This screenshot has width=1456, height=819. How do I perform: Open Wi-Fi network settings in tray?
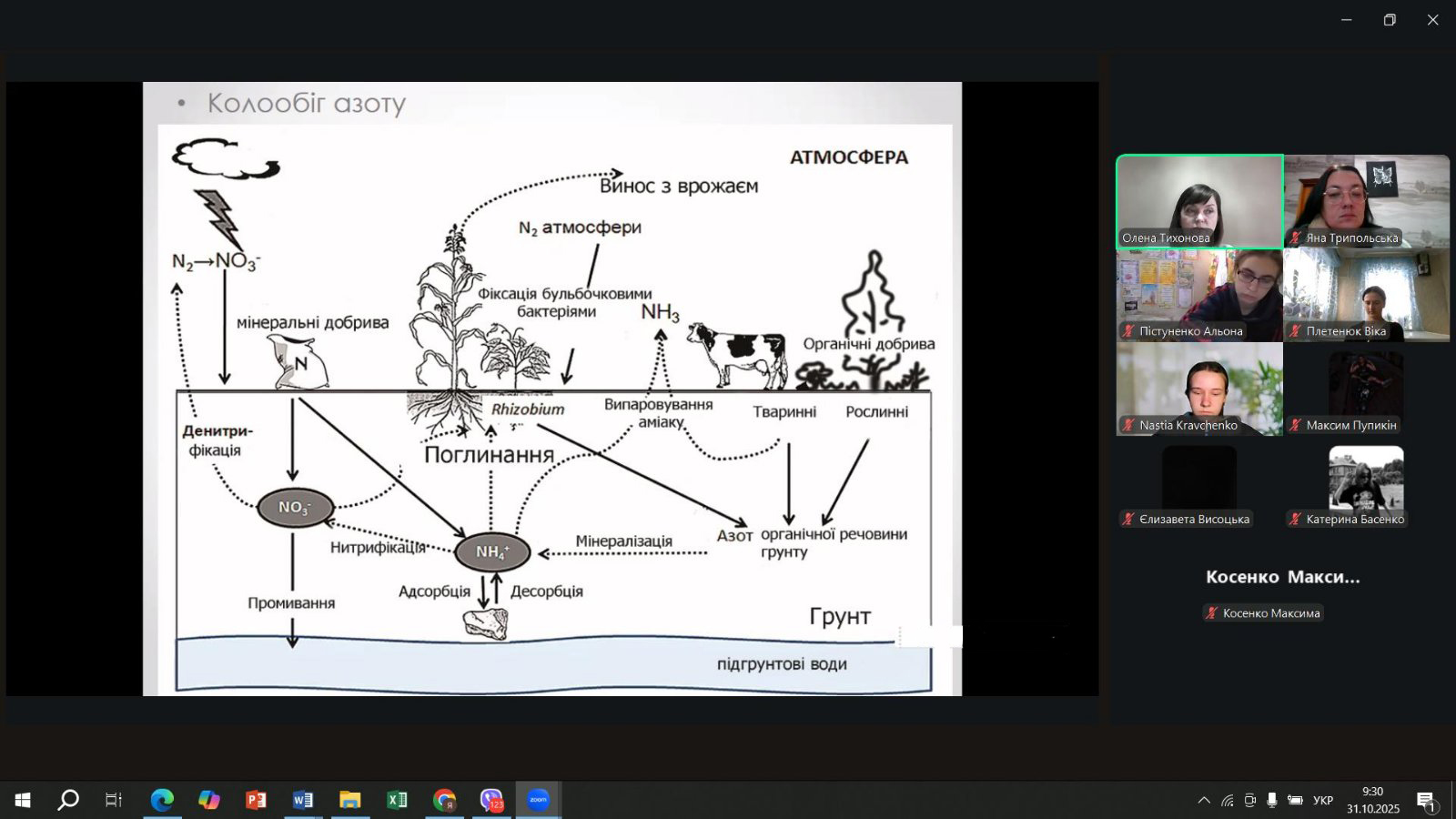tap(1228, 800)
